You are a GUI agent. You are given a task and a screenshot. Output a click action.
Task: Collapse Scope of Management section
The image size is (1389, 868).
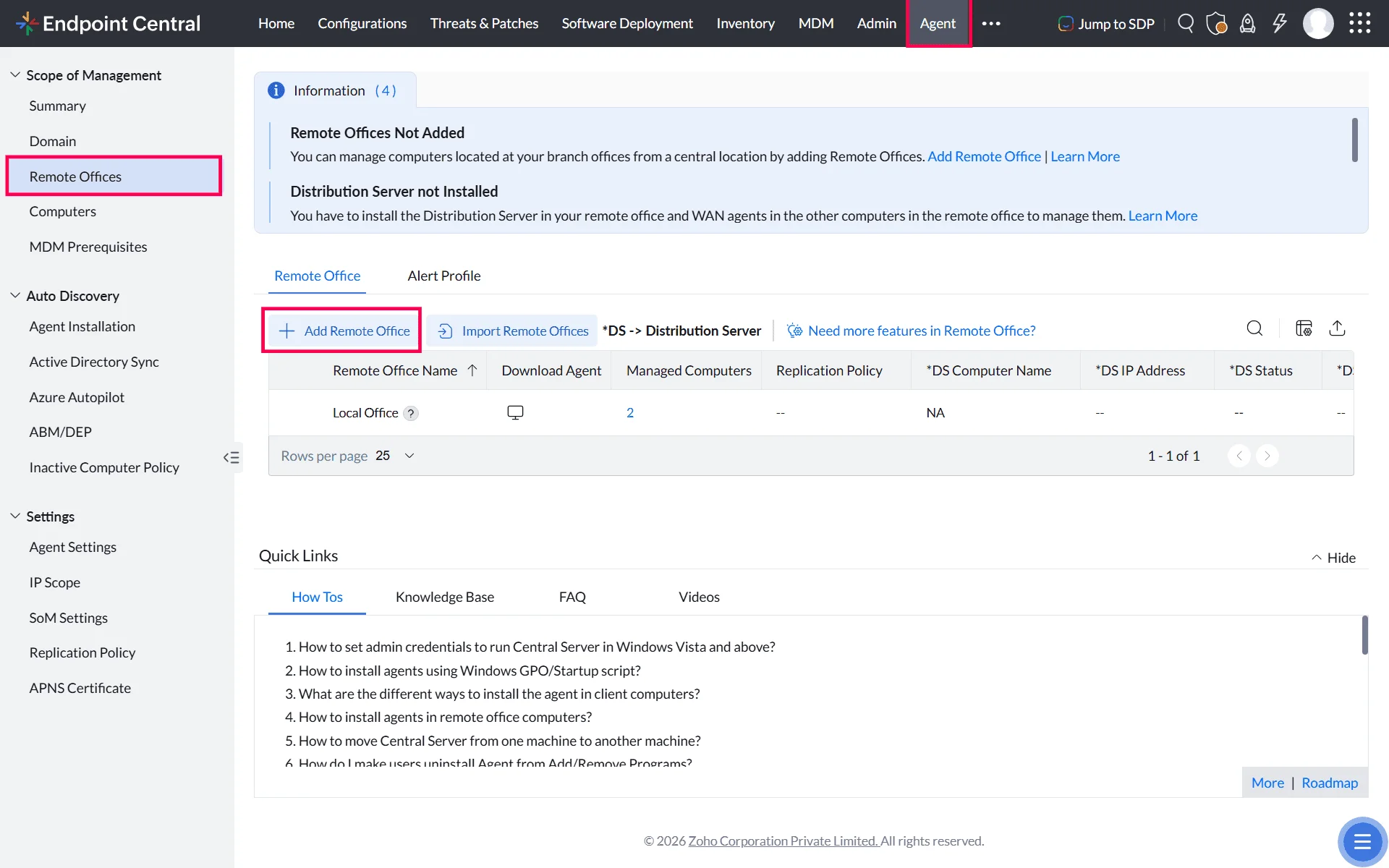point(15,75)
